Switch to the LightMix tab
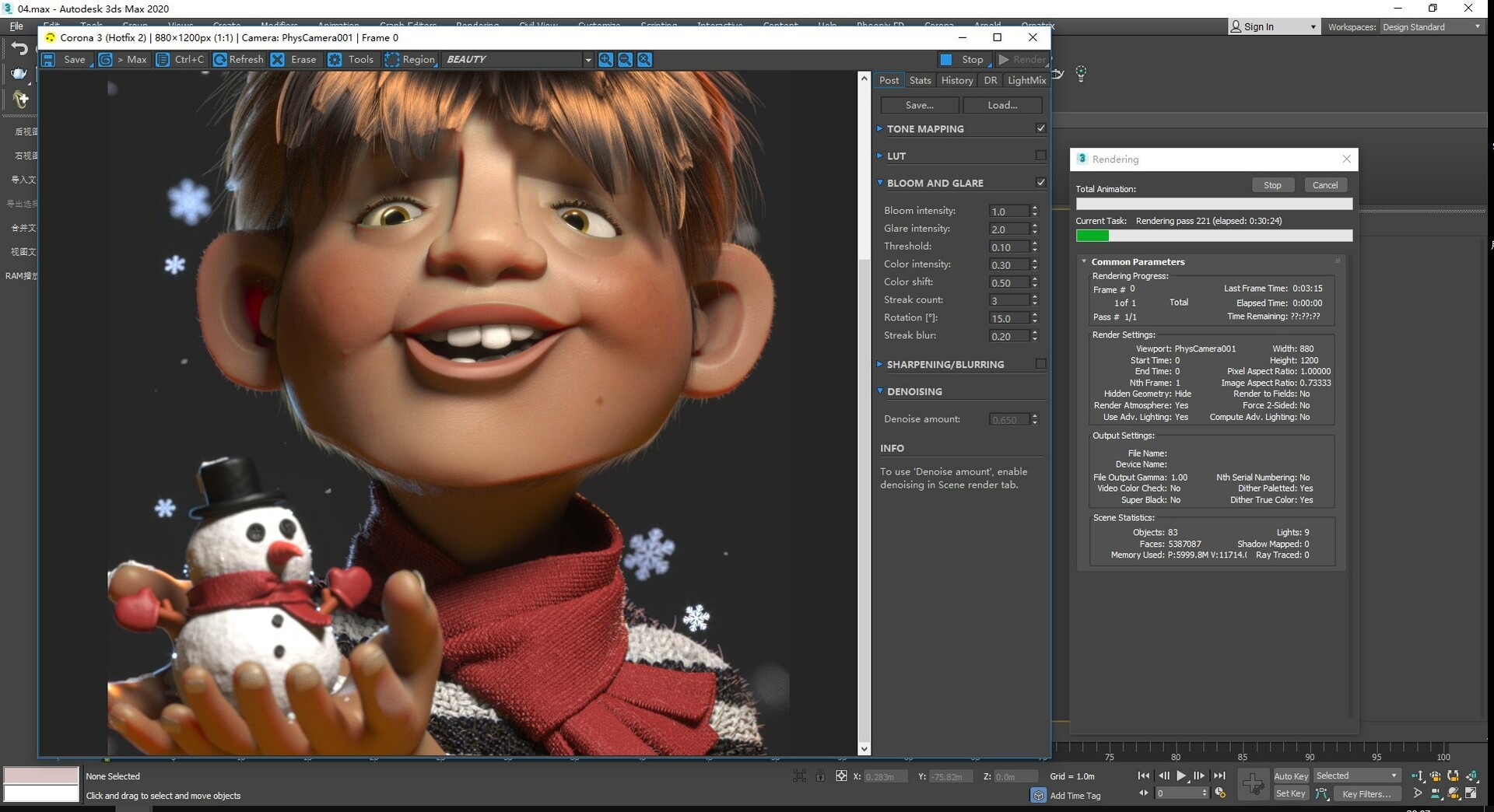The height and width of the screenshot is (812, 1494). (1026, 80)
